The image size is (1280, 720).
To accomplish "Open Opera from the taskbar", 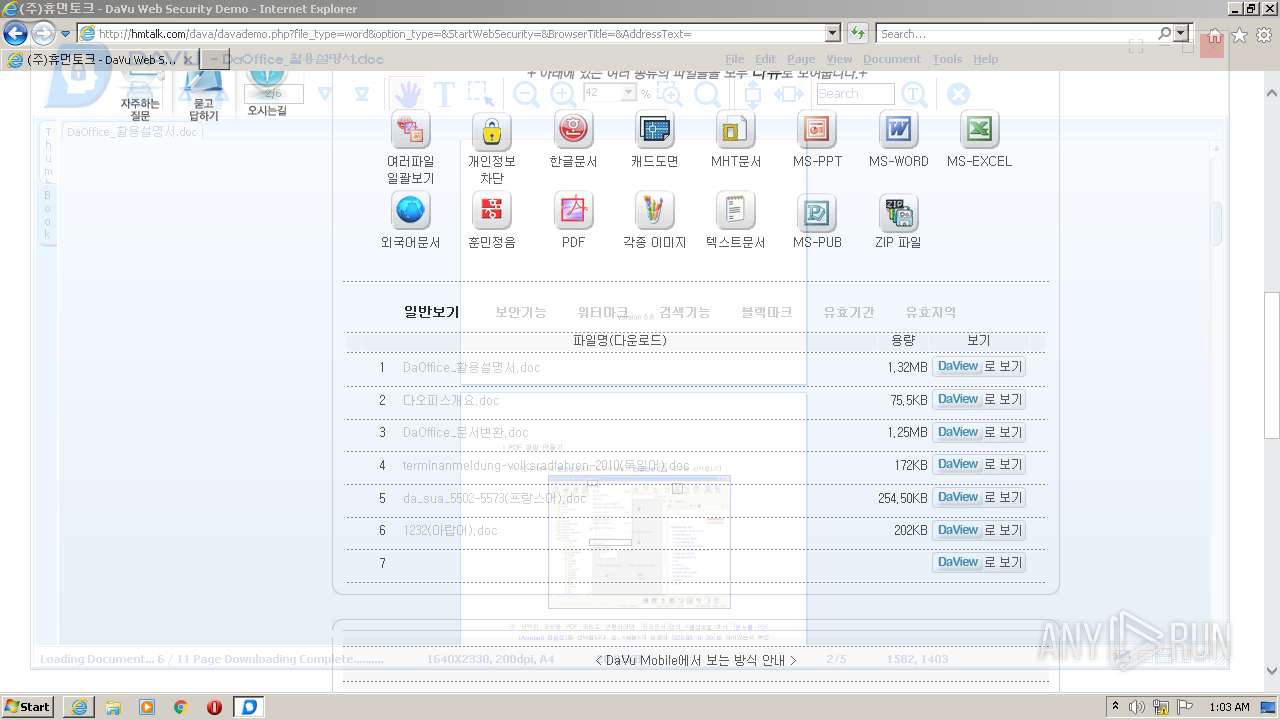I will coord(214,707).
